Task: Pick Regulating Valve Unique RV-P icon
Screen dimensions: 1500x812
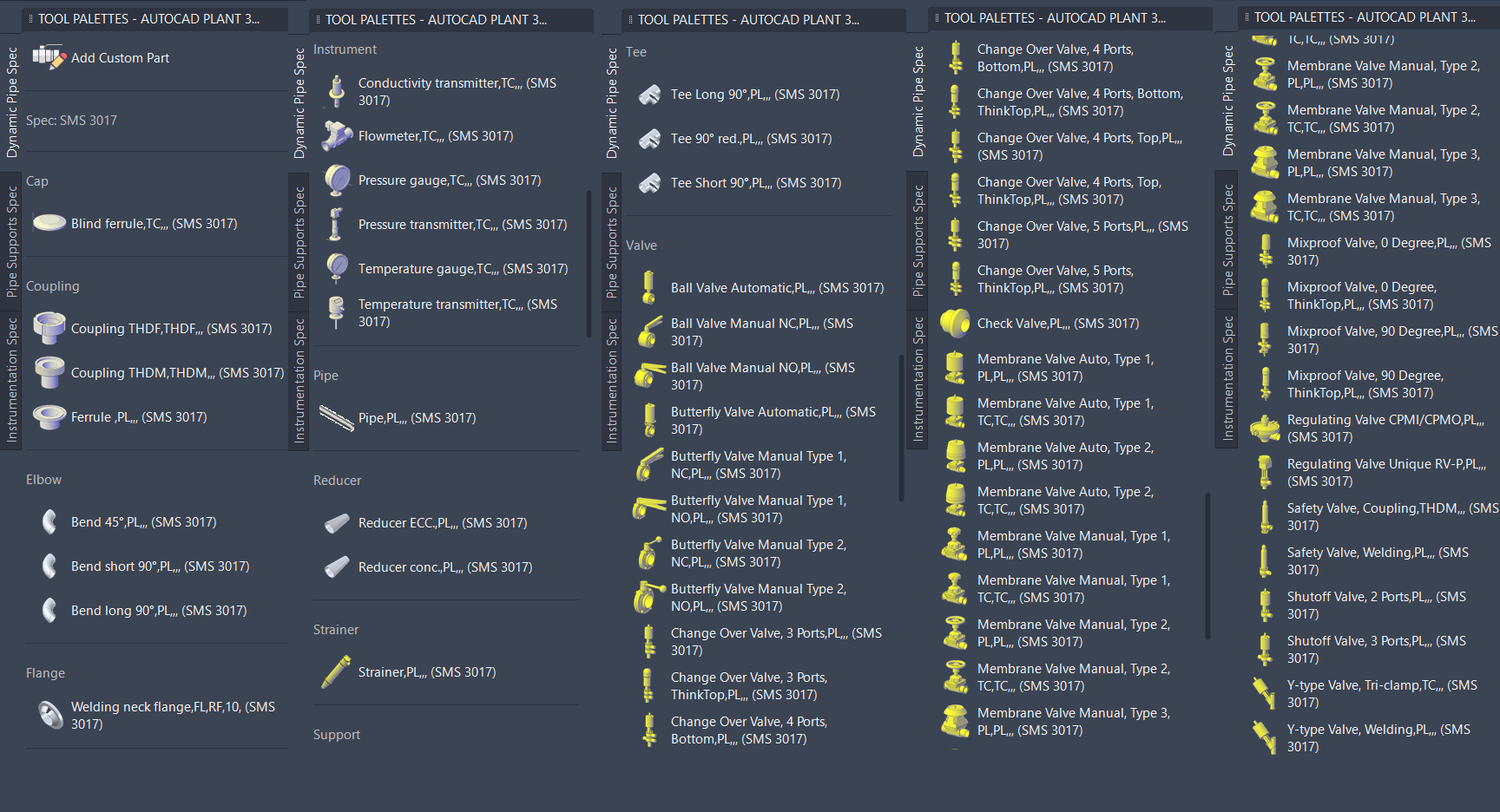Action: [x=1266, y=472]
